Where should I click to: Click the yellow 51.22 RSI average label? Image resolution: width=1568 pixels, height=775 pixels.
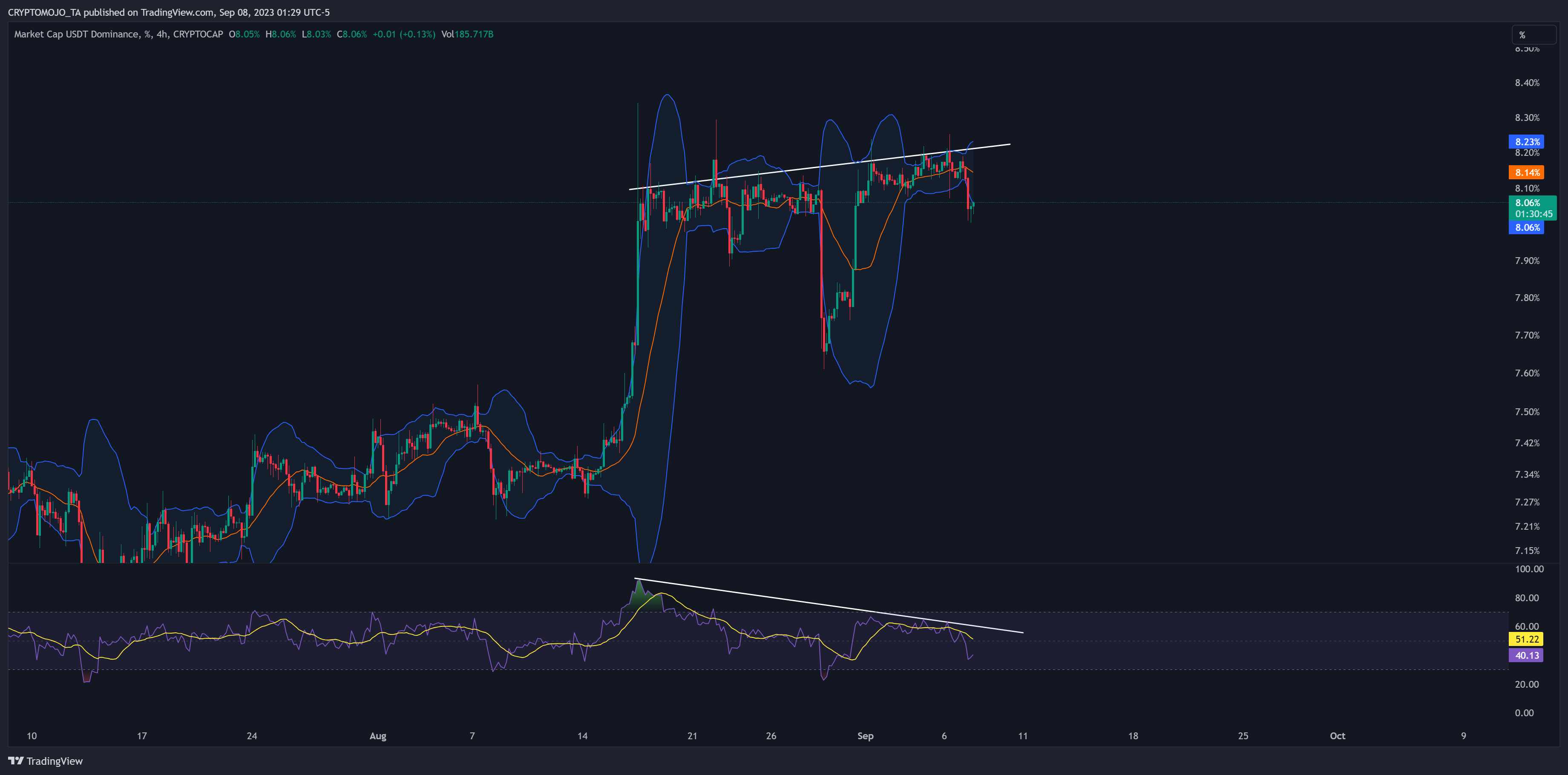tap(1527, 639)
